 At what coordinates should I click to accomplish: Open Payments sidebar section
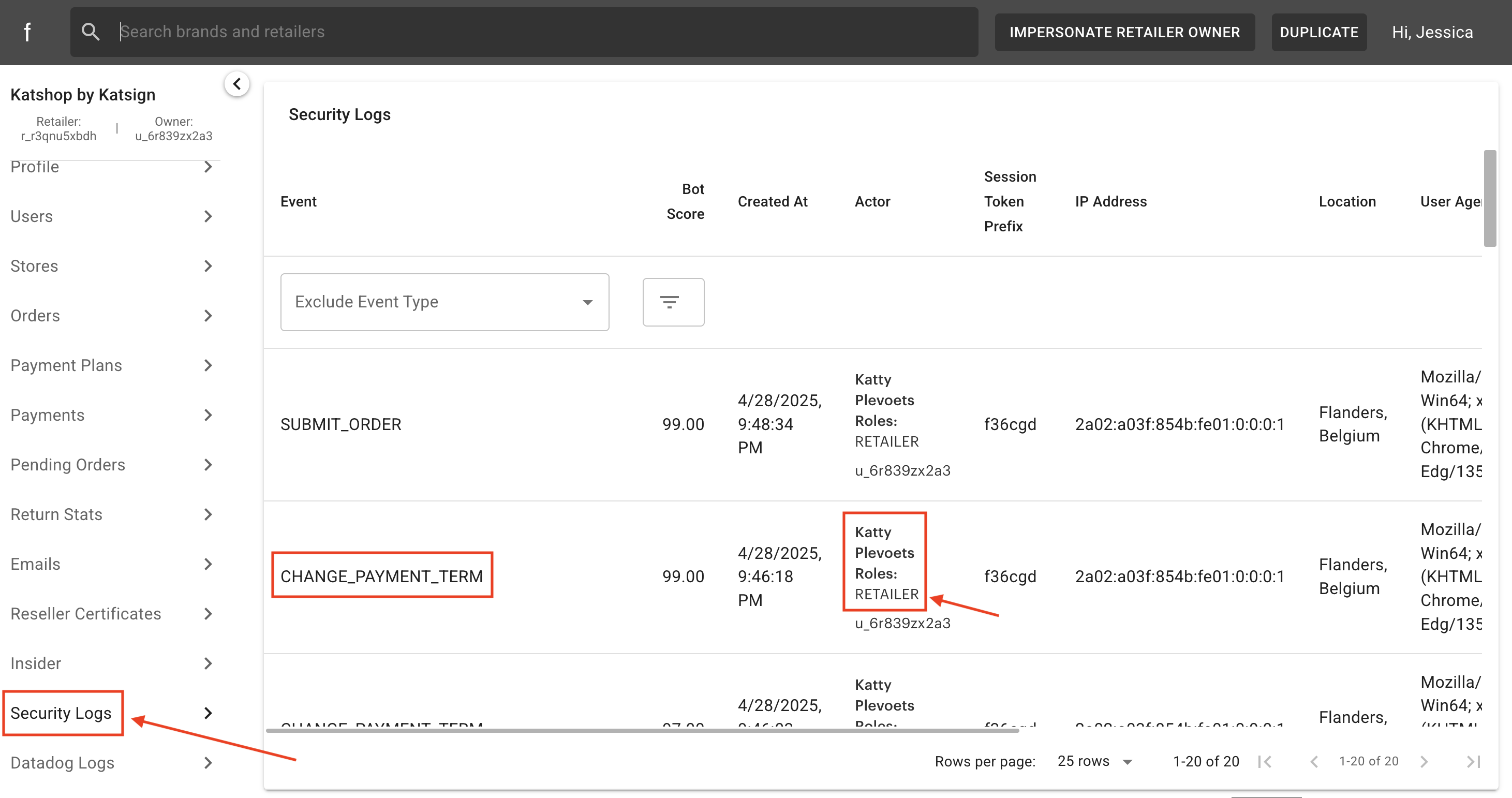[x=112, y=415]
